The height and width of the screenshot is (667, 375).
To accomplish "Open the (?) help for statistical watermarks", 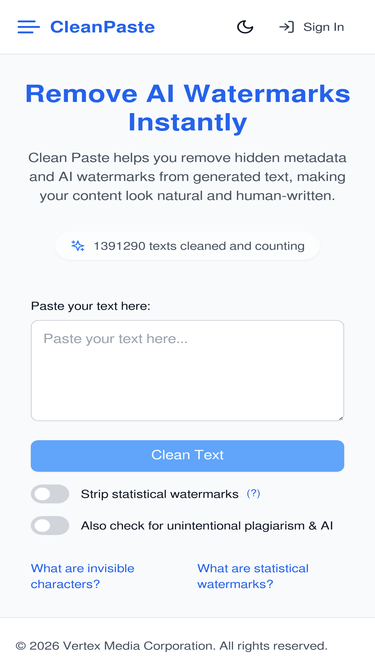I will (x=253, y=493).
